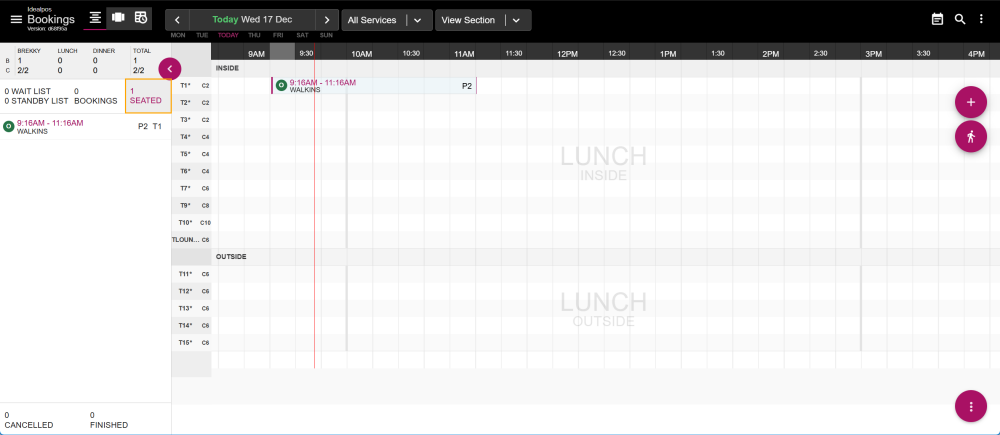Switch to timeline list view icon

tap(95, 18)
